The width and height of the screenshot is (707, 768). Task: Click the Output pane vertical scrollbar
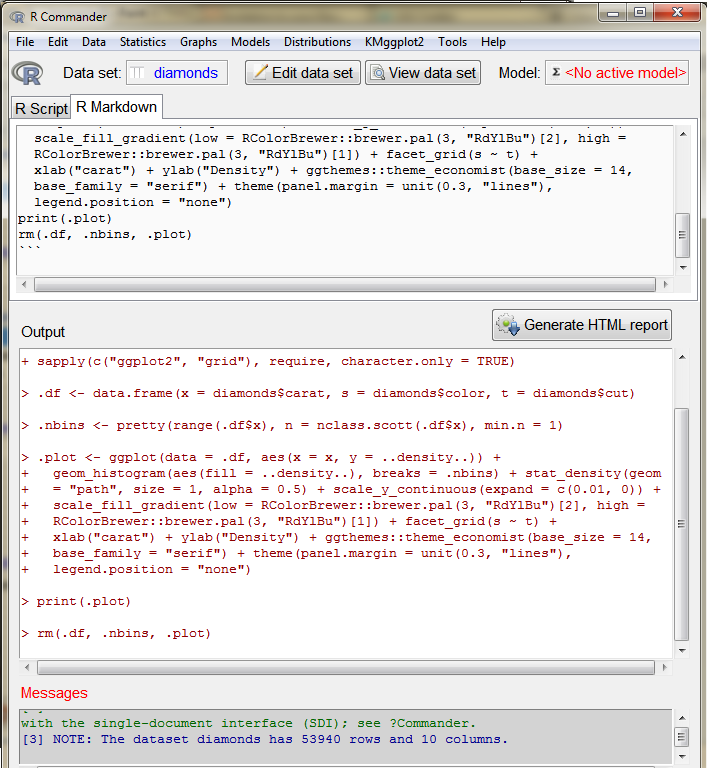pyautogui.click(x=682, y=520)
